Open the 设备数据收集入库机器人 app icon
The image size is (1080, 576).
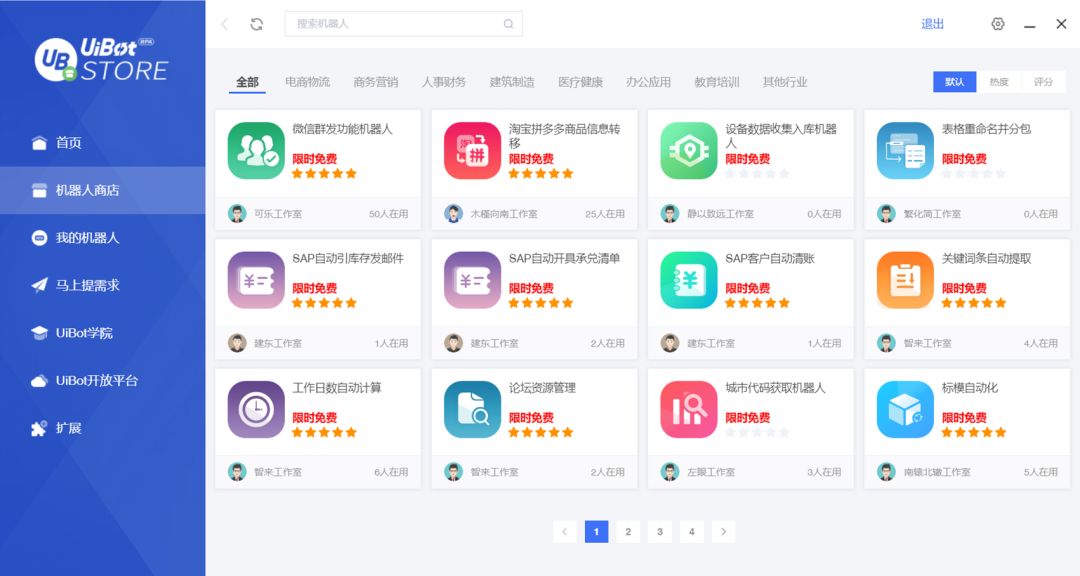pyautogui.click(x=689, y=151)
